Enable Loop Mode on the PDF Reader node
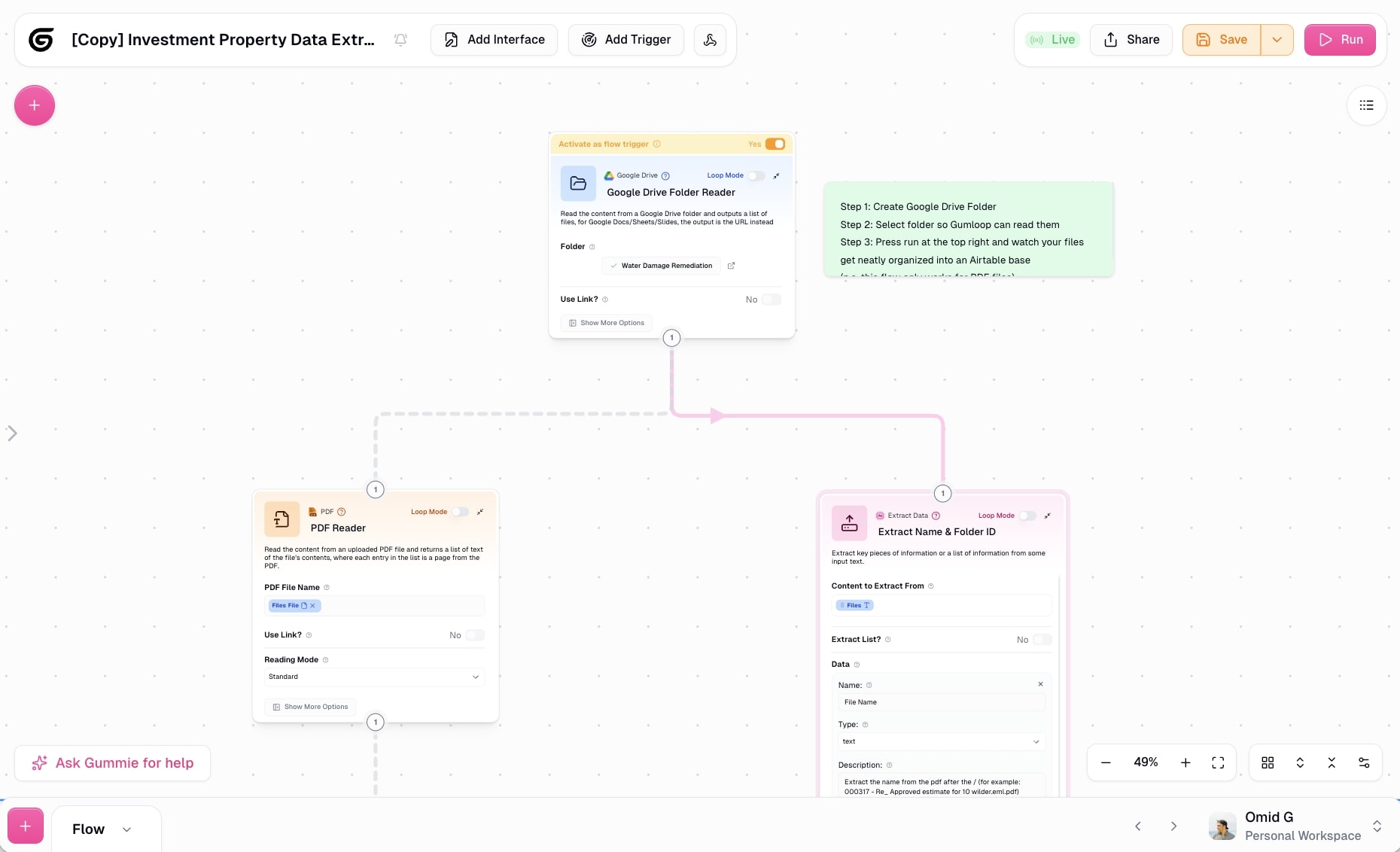The height and width of the screenshot is (852, 1400). click(461, 511)
